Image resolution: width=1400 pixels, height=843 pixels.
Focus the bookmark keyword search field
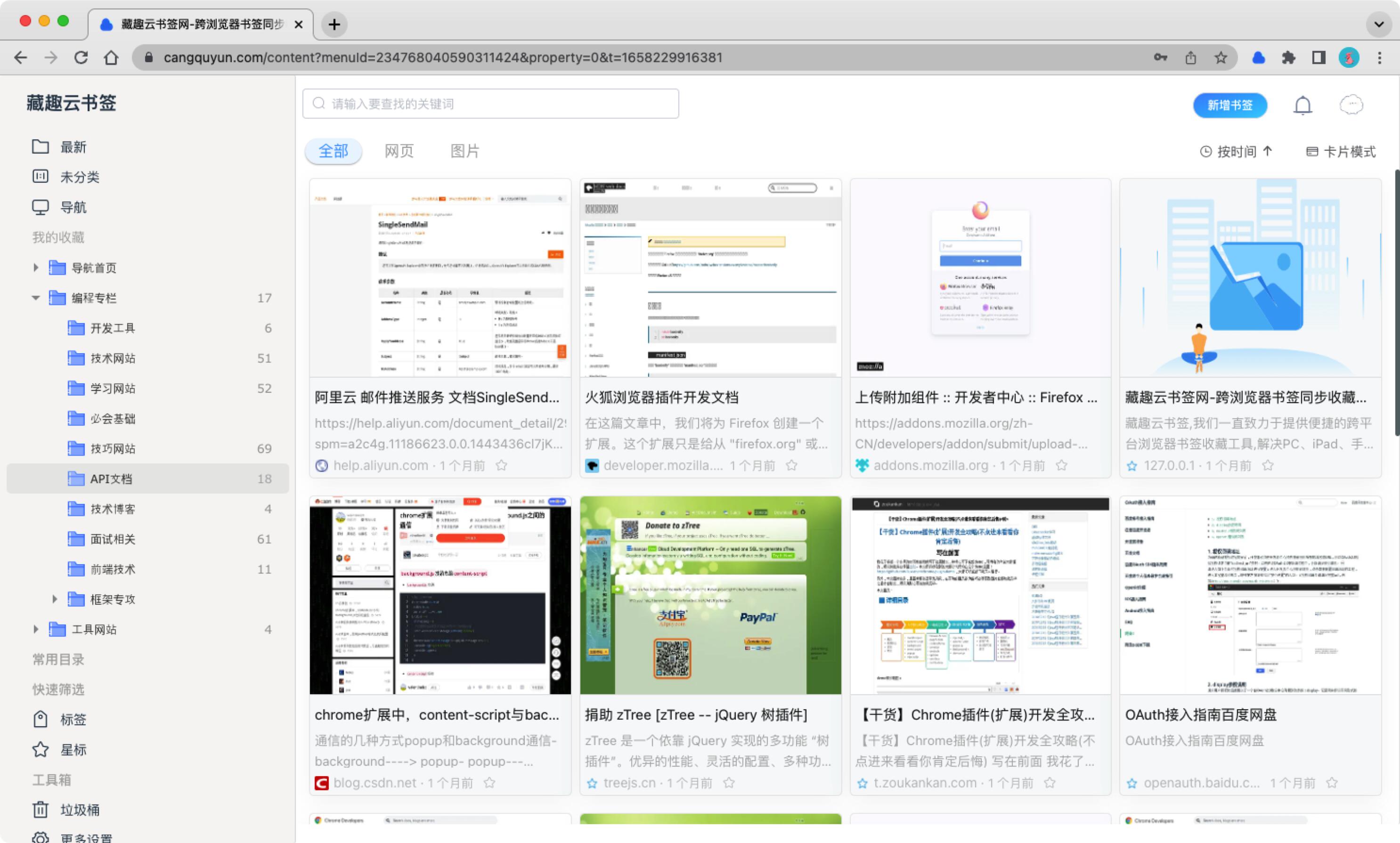point(491,104)
